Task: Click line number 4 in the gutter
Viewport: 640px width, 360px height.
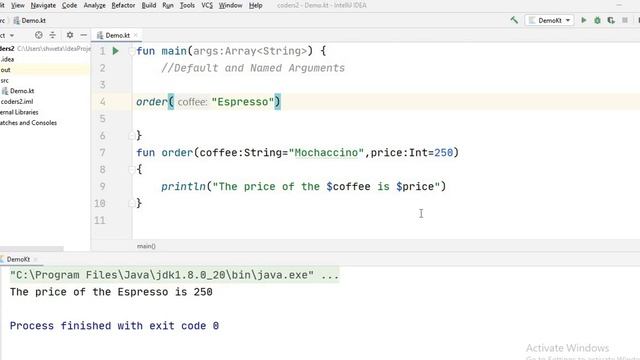Action: point(102,102)
